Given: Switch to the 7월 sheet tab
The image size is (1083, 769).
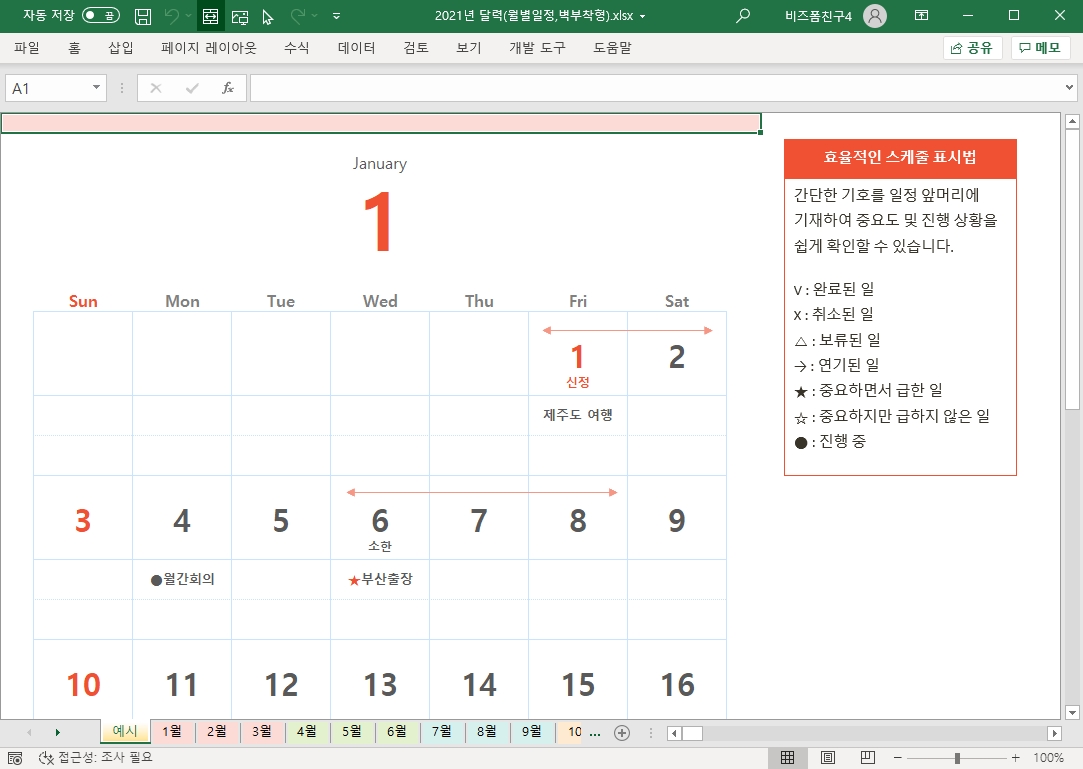Looking at the screenshot, I should pyautogui.click(x=441, y=732).
